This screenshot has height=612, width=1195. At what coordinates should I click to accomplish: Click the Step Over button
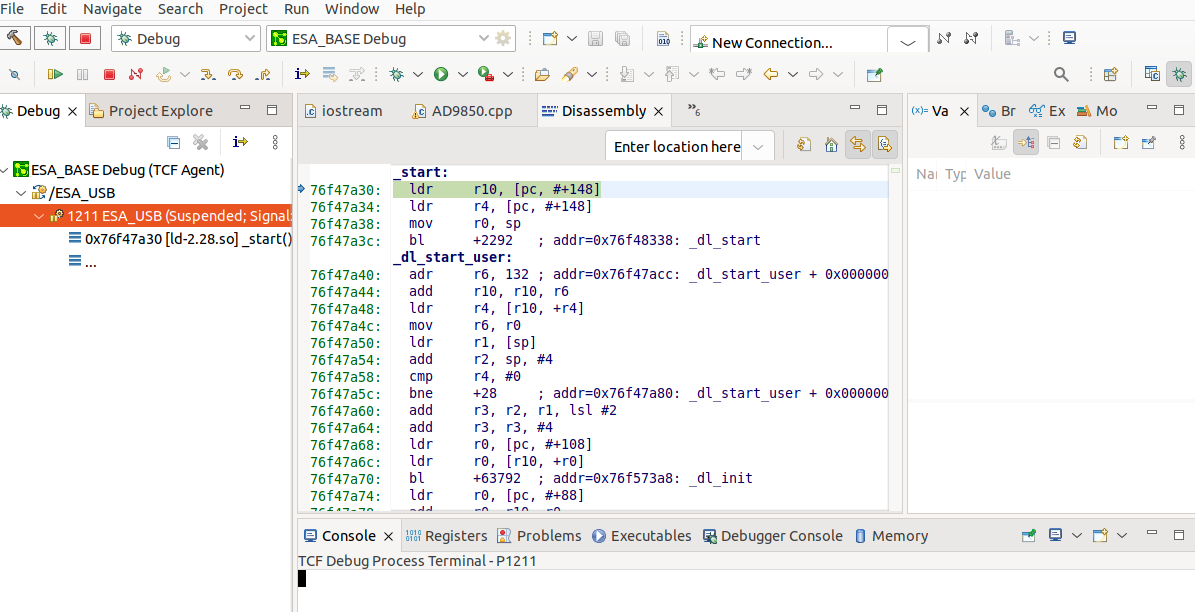[235, 74]
